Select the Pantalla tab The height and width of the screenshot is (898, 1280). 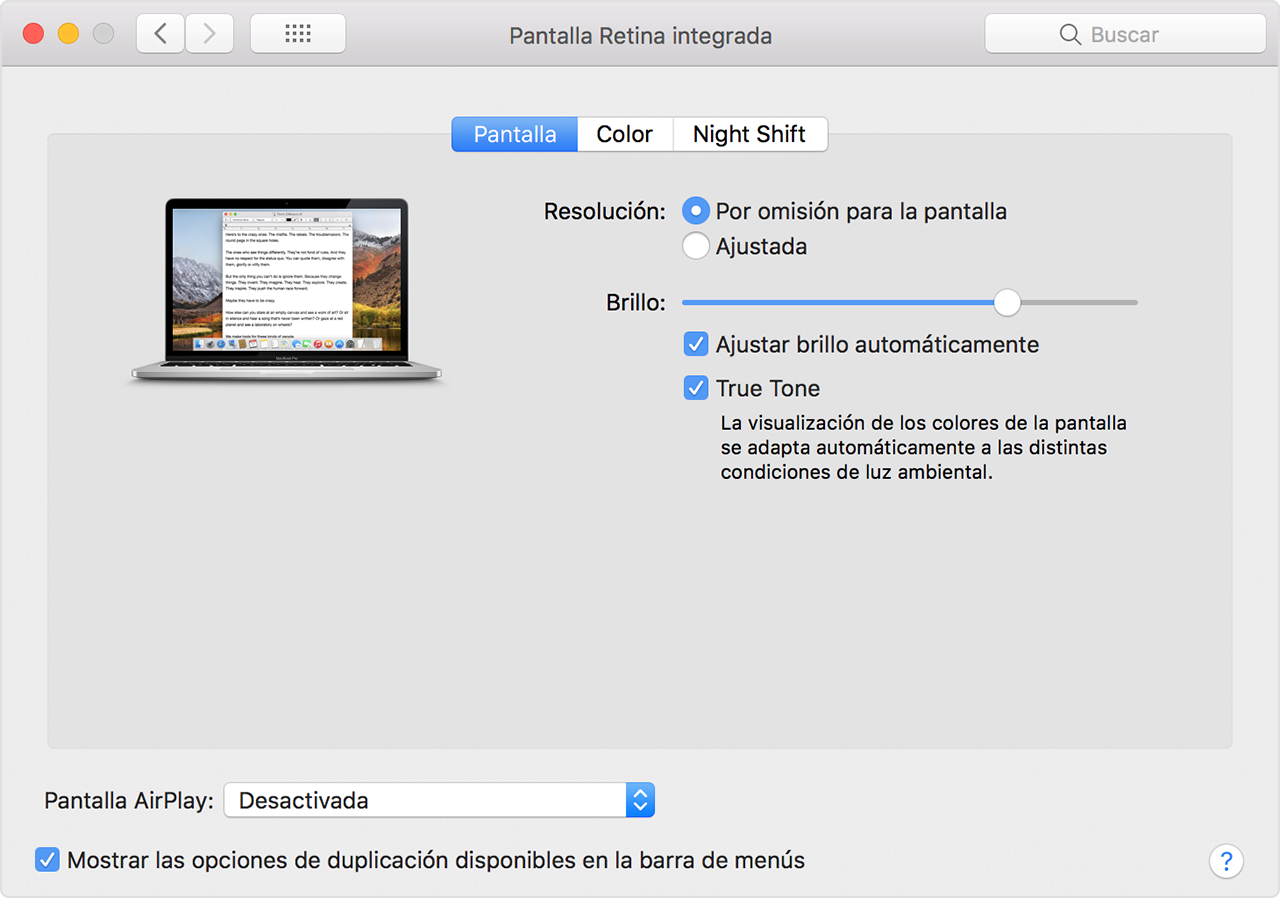(514, 135)
